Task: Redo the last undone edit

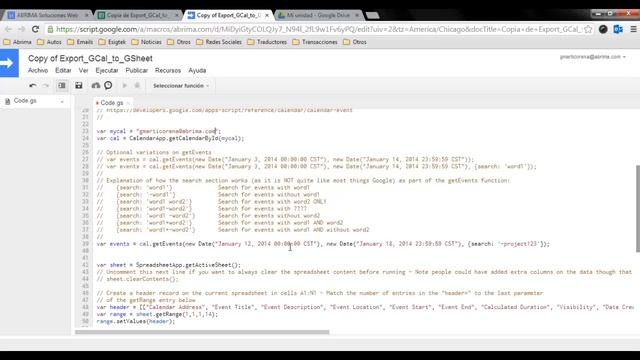Action: point(46,86)
